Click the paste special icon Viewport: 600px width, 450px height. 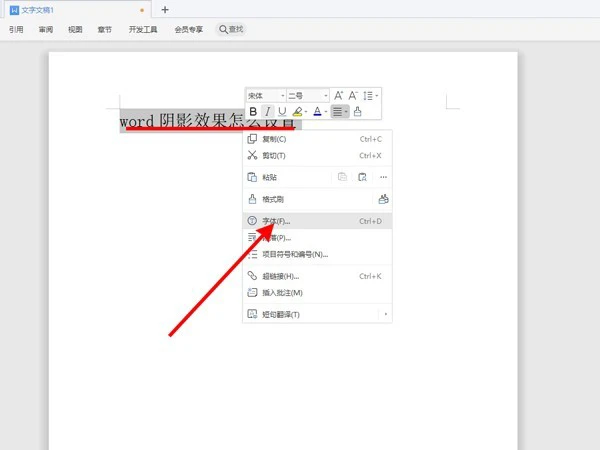point(362,177)
